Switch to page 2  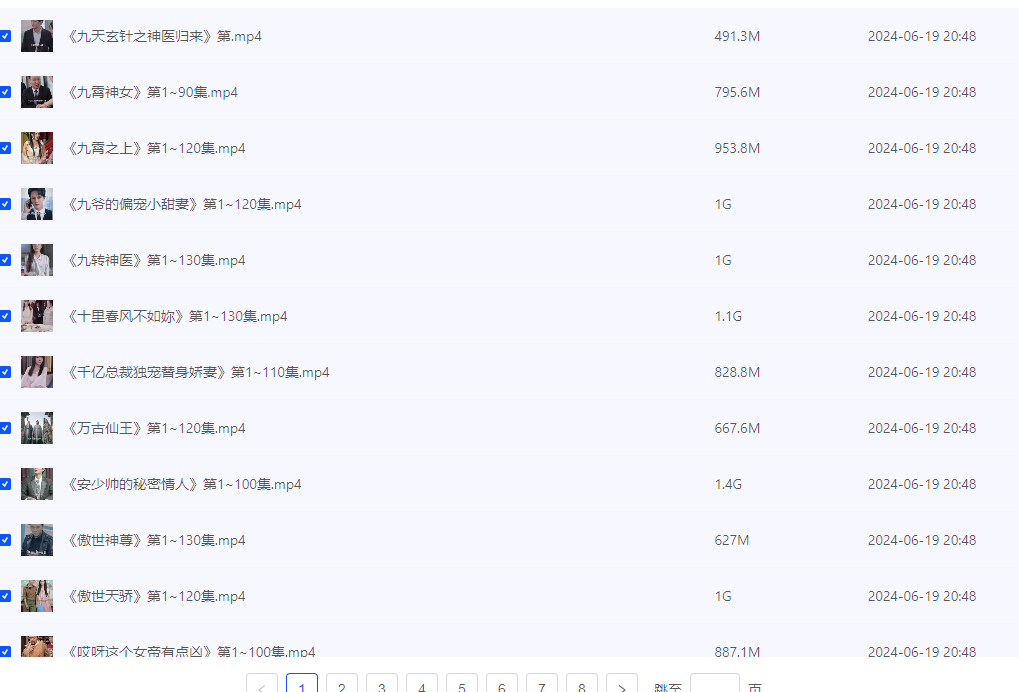342,684
